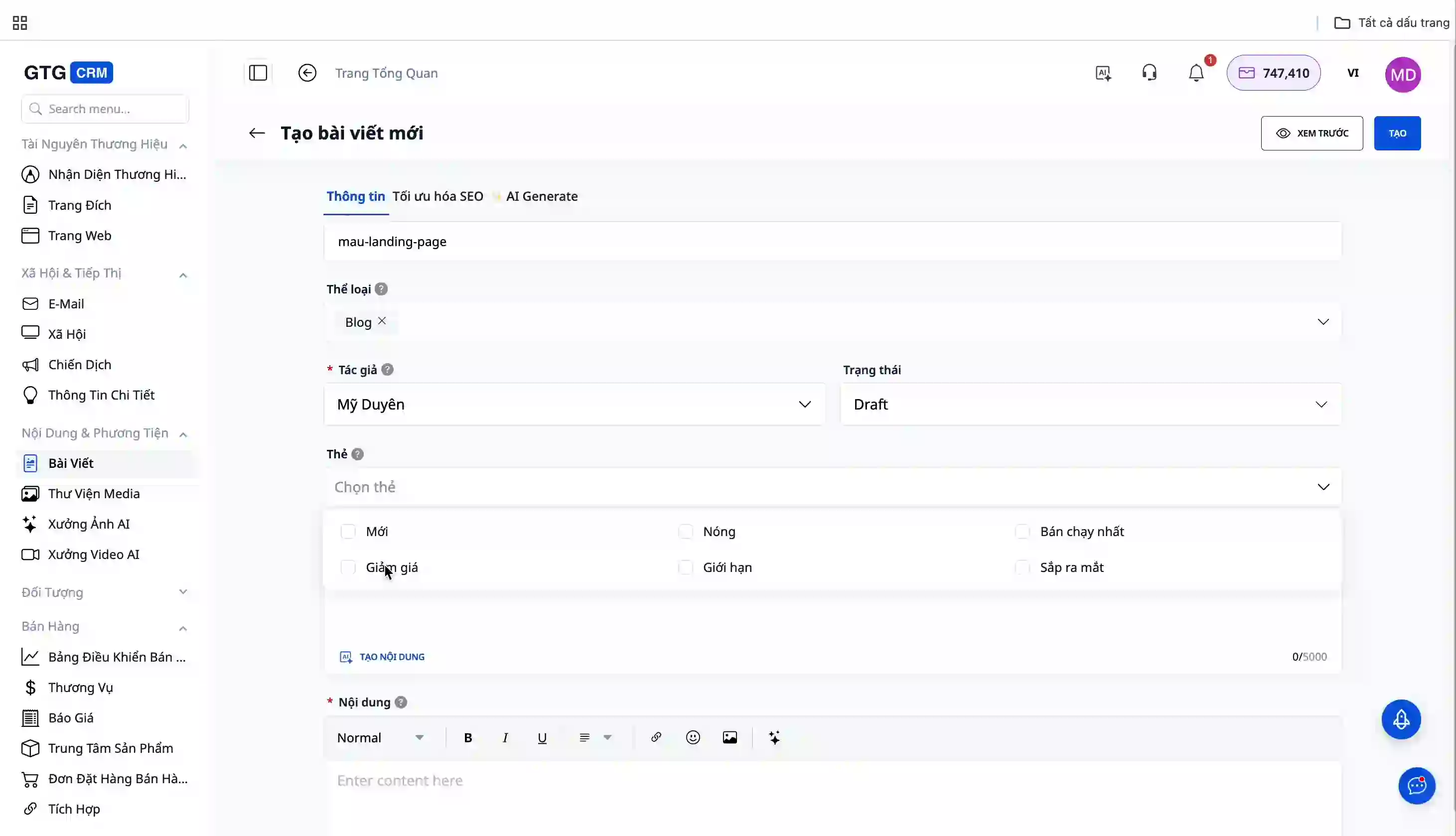Open the chat bubble floating button

click(x=1416, y=785)
